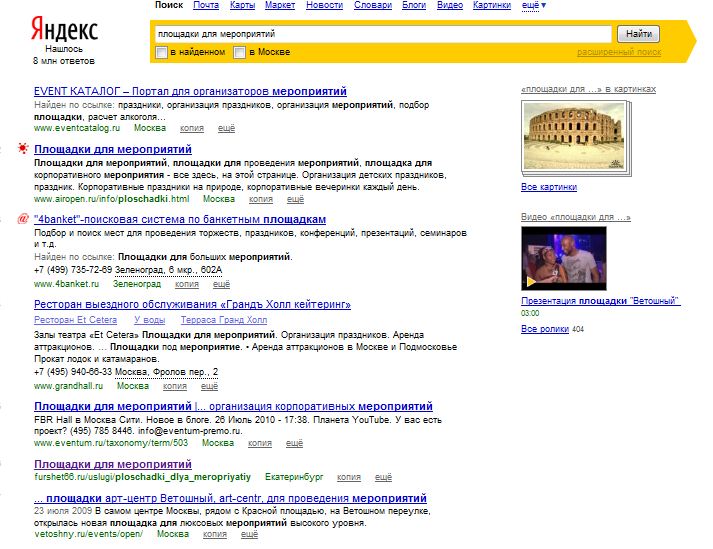Screen dimensions: 713x549
Task: Open арт-центр Ветошный result title
Action: pyautogui.click(x=230, y=498)
